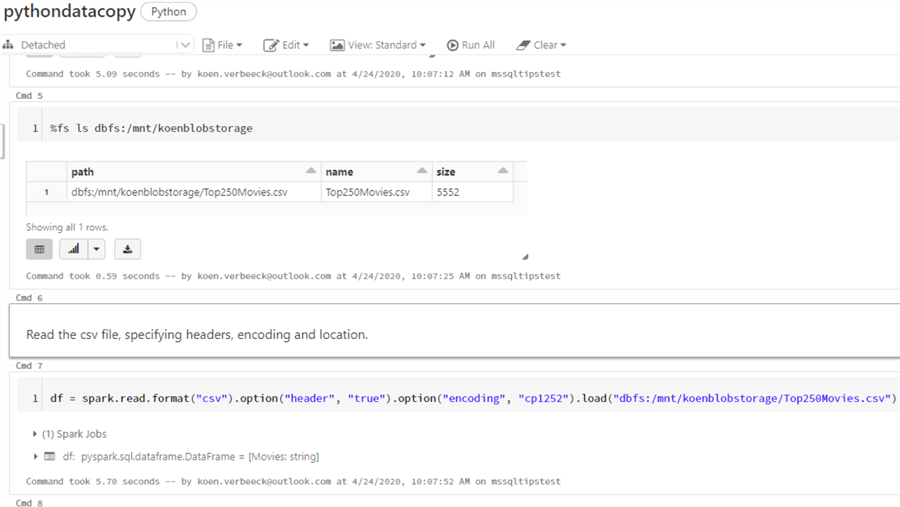Open the File menu
The image size is (900, 507).
point(223,45)
